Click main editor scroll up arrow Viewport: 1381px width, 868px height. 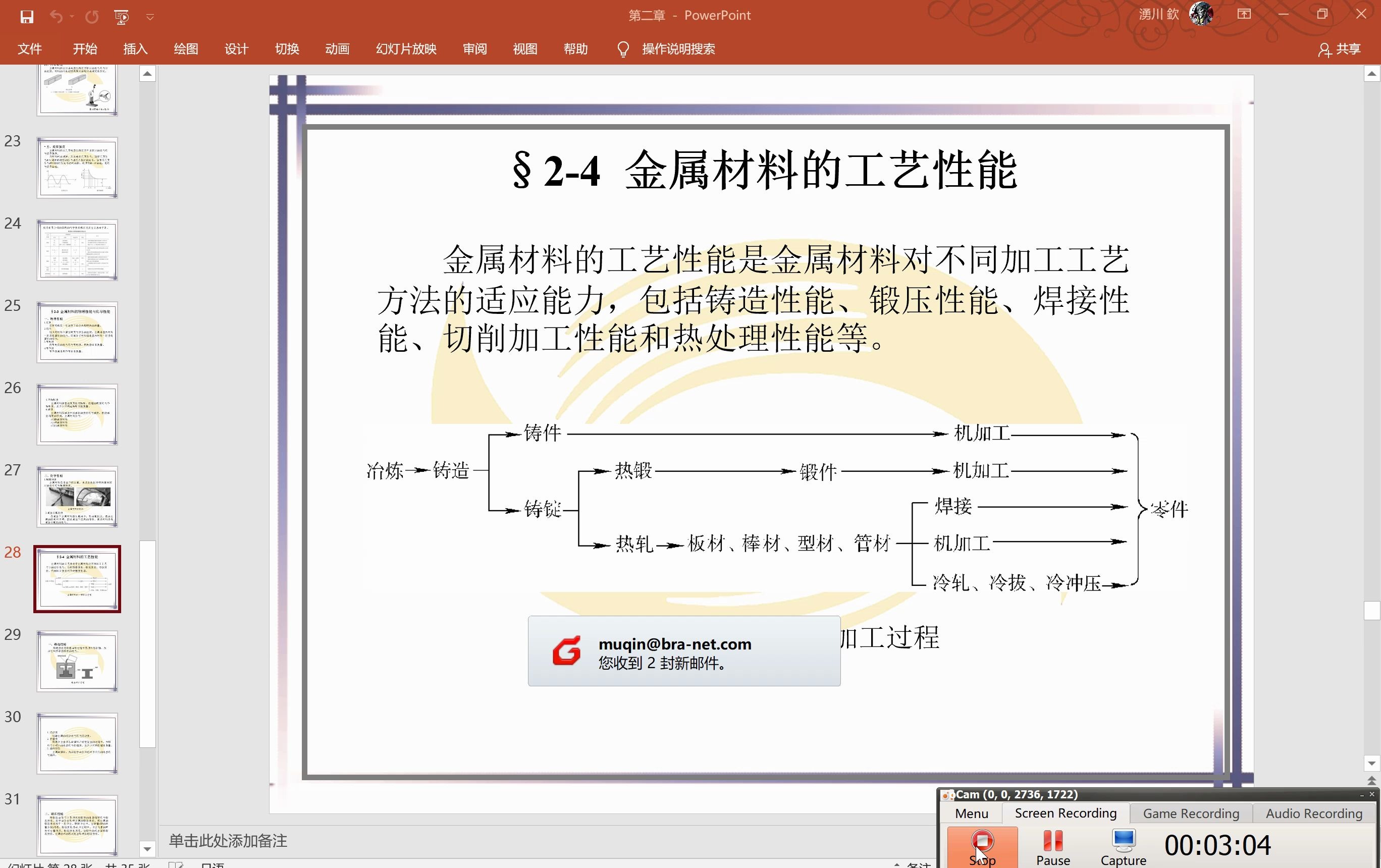pyautogui.click(x=1371, y=73)
